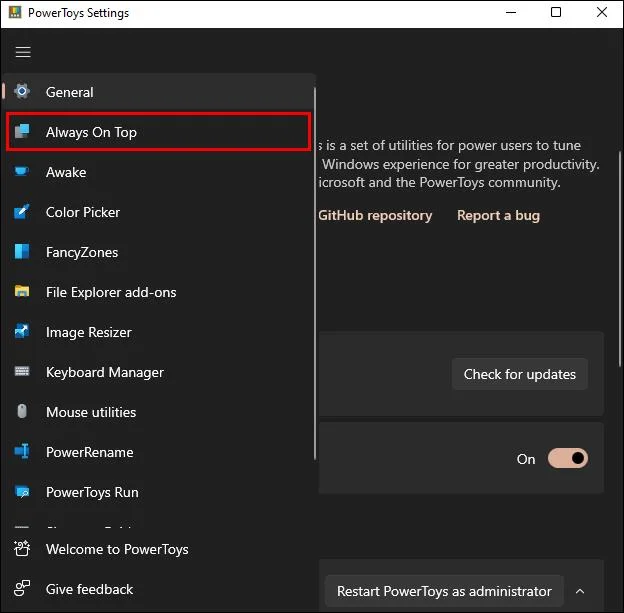Viewport: 624px width, 613px height.
Task: Click the Always On Top window icon
Action: click(22, 131)
